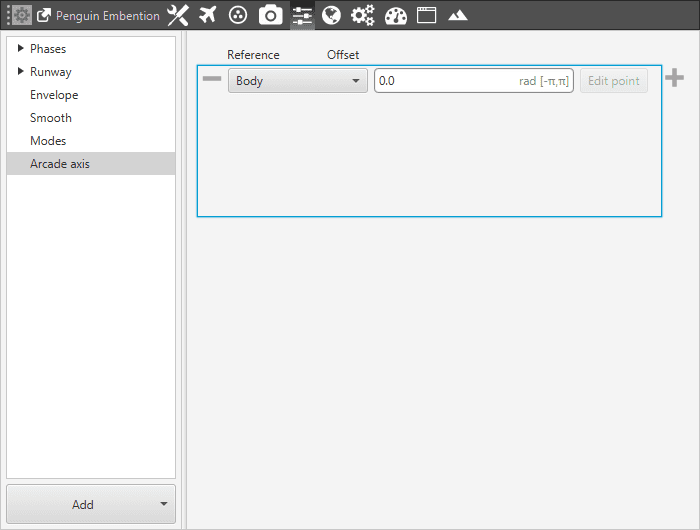Select the Phases item label
The height and width of the screenshot is (530, 700).
(x=48, y=49)
